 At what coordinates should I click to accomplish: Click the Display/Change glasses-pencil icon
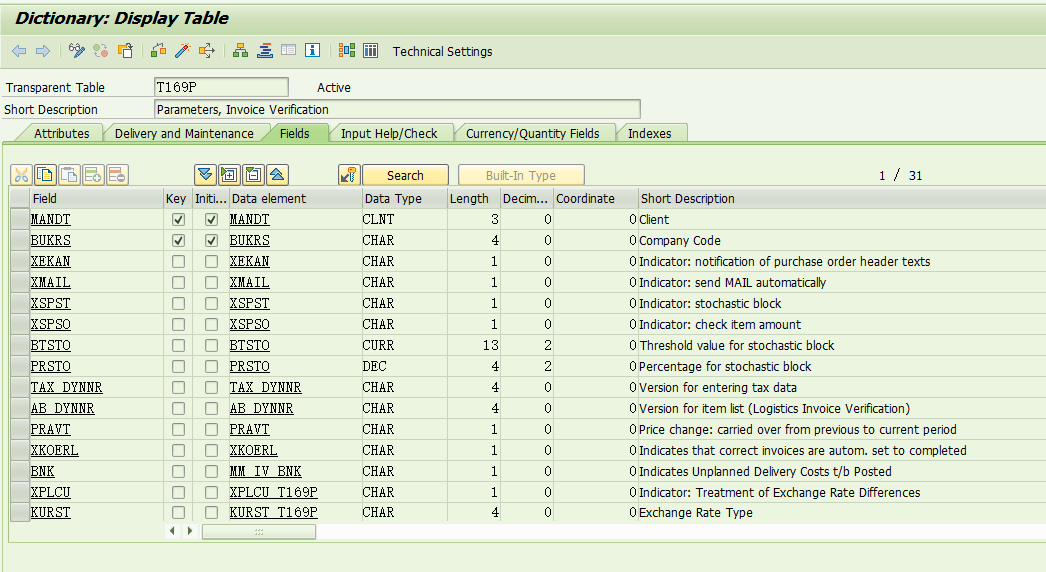(x=77, y=51)
